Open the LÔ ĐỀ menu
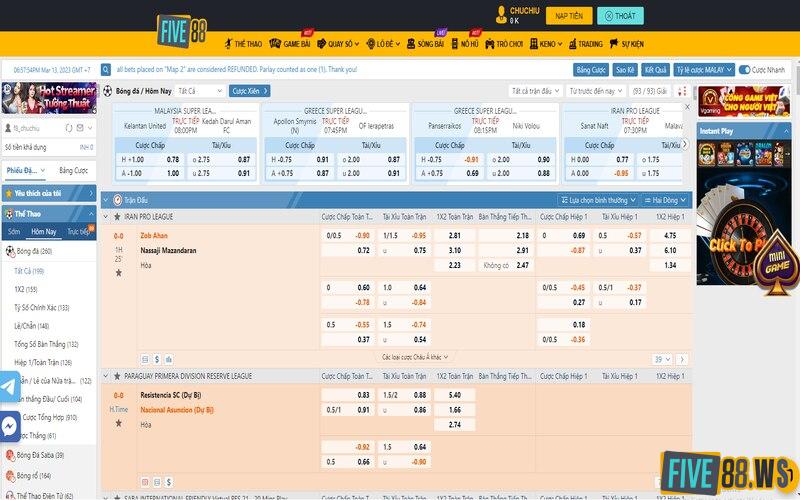 (x=383, y=44)
